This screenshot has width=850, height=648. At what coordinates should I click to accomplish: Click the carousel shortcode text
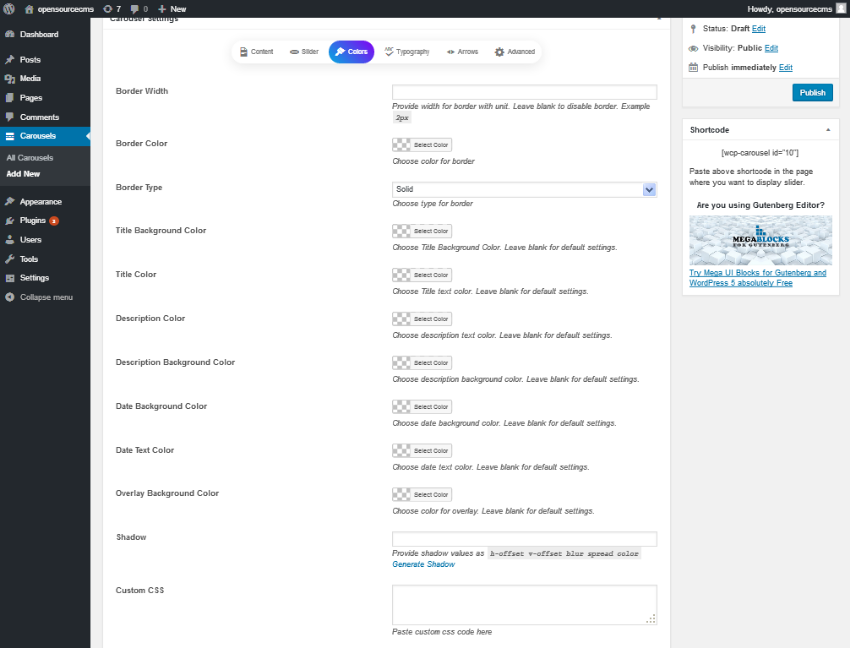point(759,153)
